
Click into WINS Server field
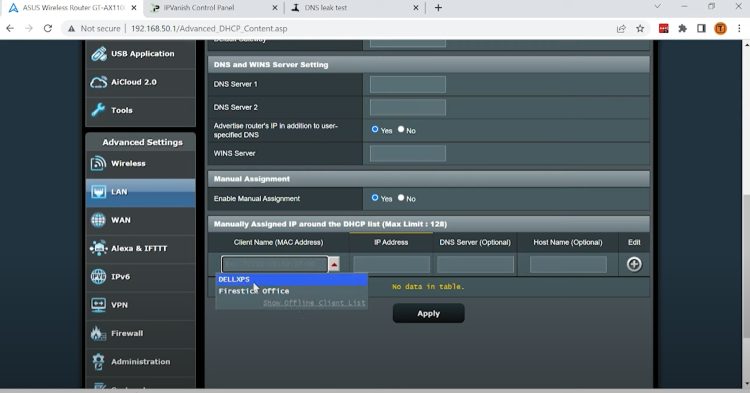408,153
